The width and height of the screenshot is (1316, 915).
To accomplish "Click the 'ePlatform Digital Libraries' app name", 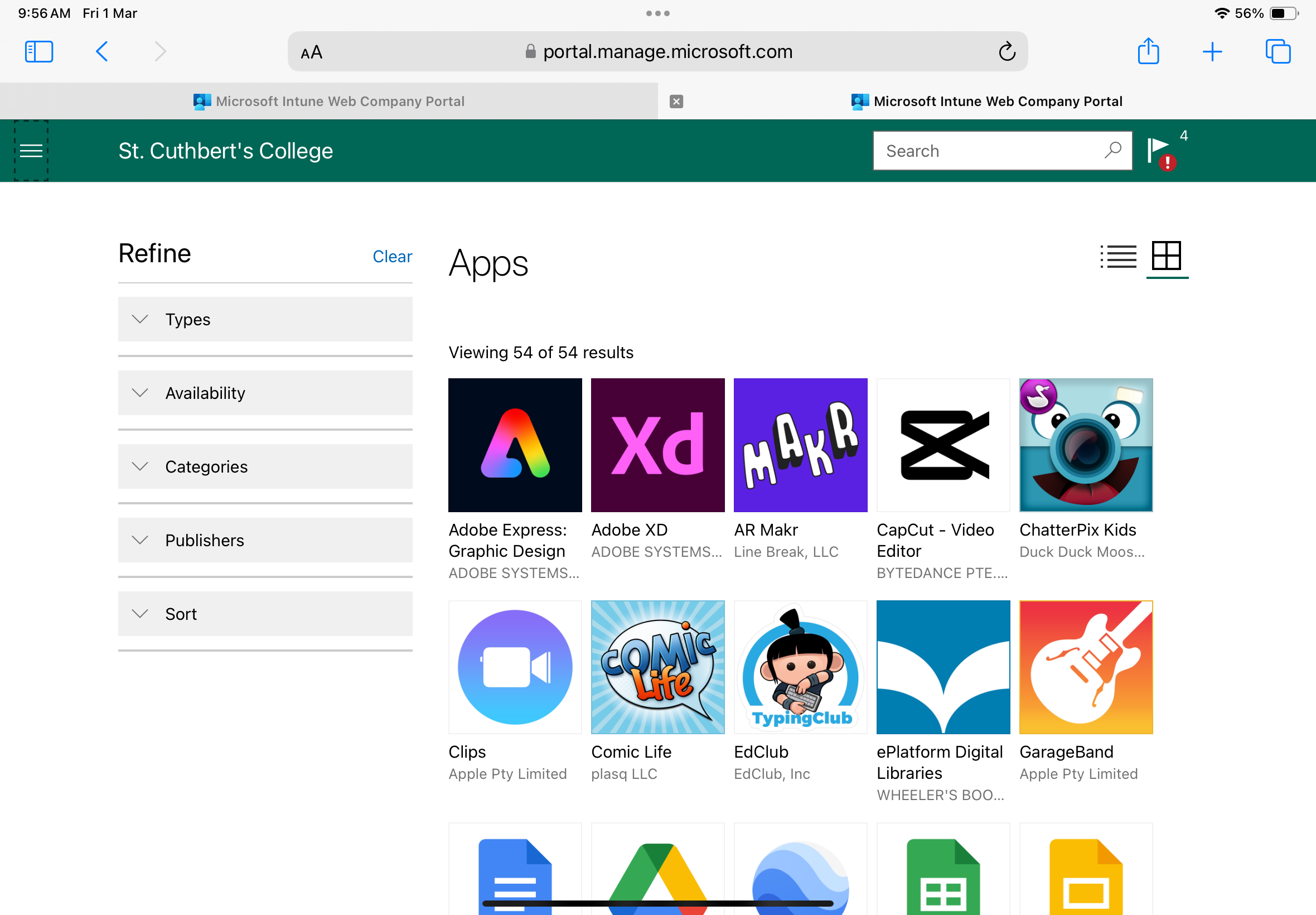I will 940,763.
